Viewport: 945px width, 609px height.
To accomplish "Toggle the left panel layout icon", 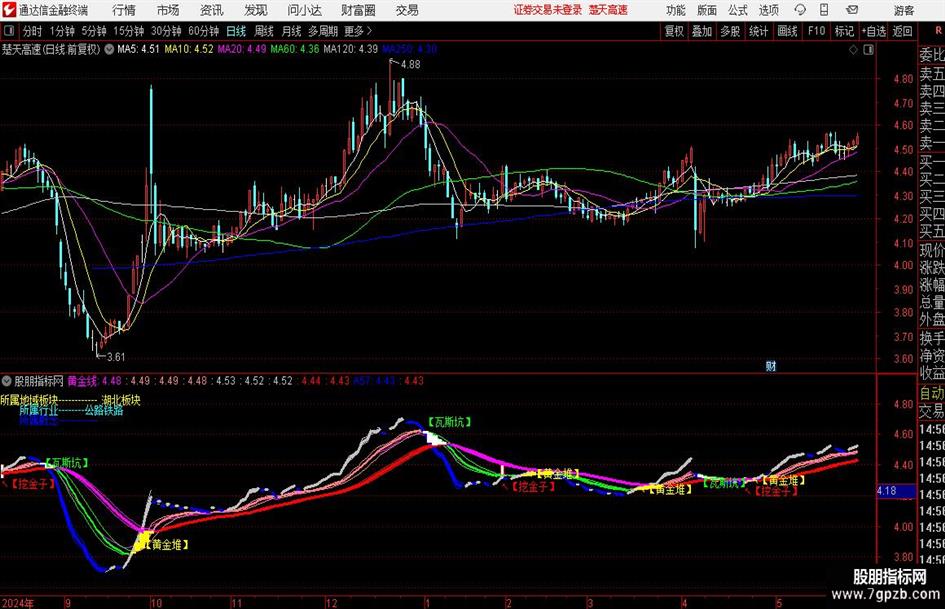I will (9, 31).
